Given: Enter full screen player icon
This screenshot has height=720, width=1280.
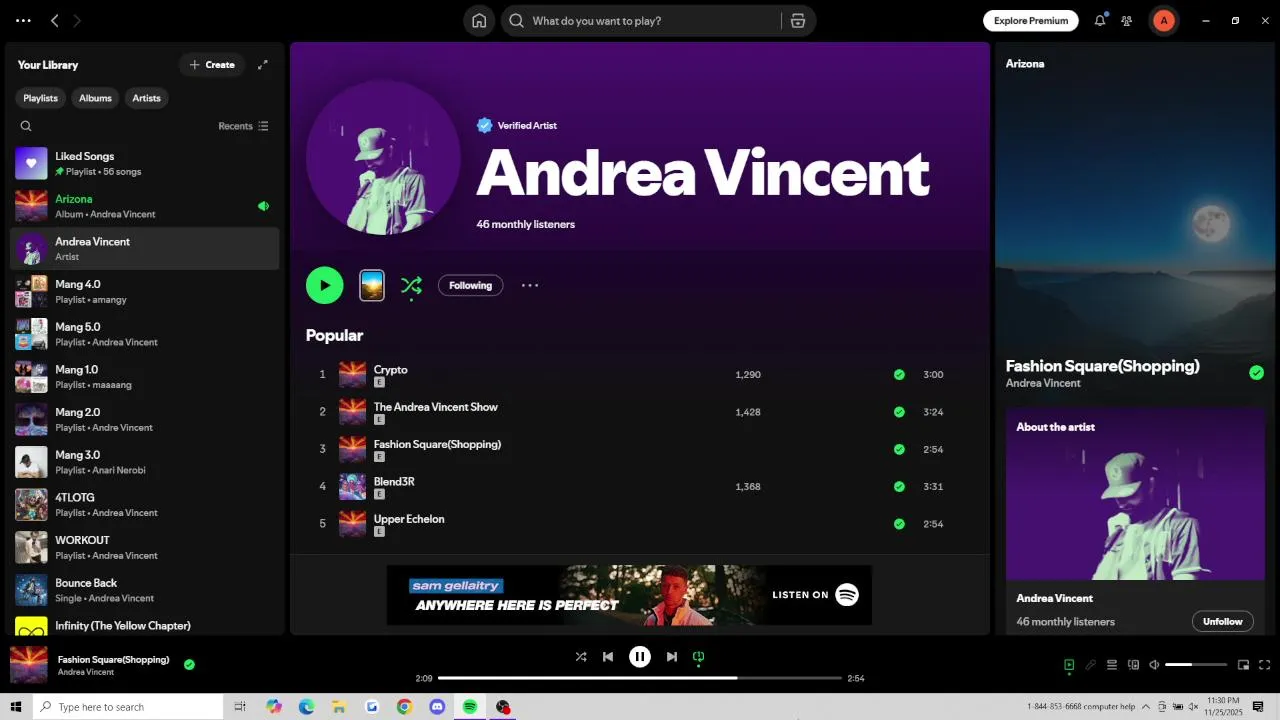Looking at the screenshot, I should click(x=1265, y=665).
